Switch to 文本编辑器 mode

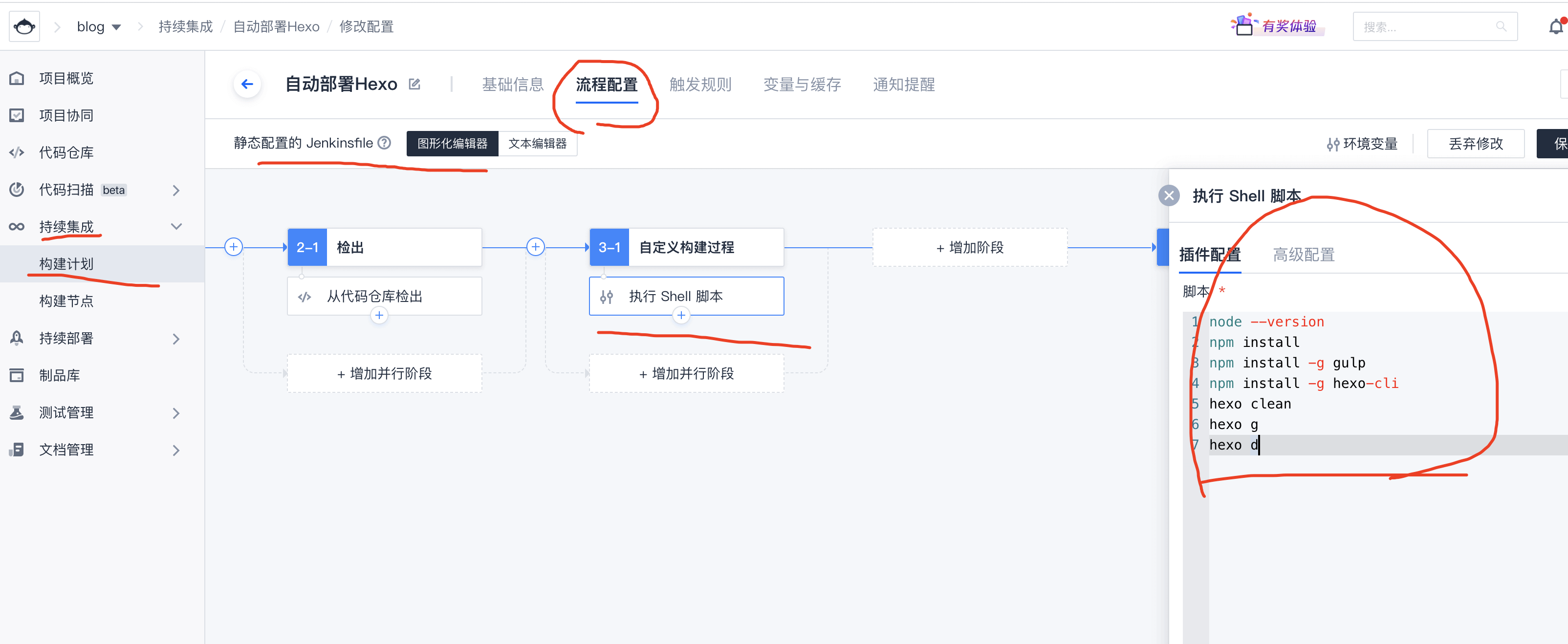[538, 144]
